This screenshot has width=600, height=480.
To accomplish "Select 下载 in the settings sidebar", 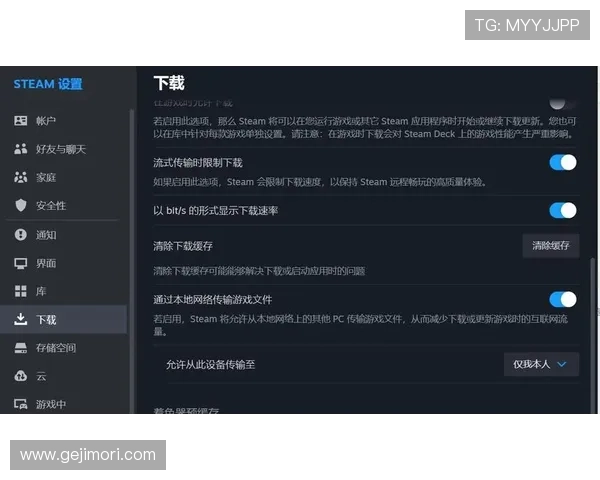I will [64, 319].
